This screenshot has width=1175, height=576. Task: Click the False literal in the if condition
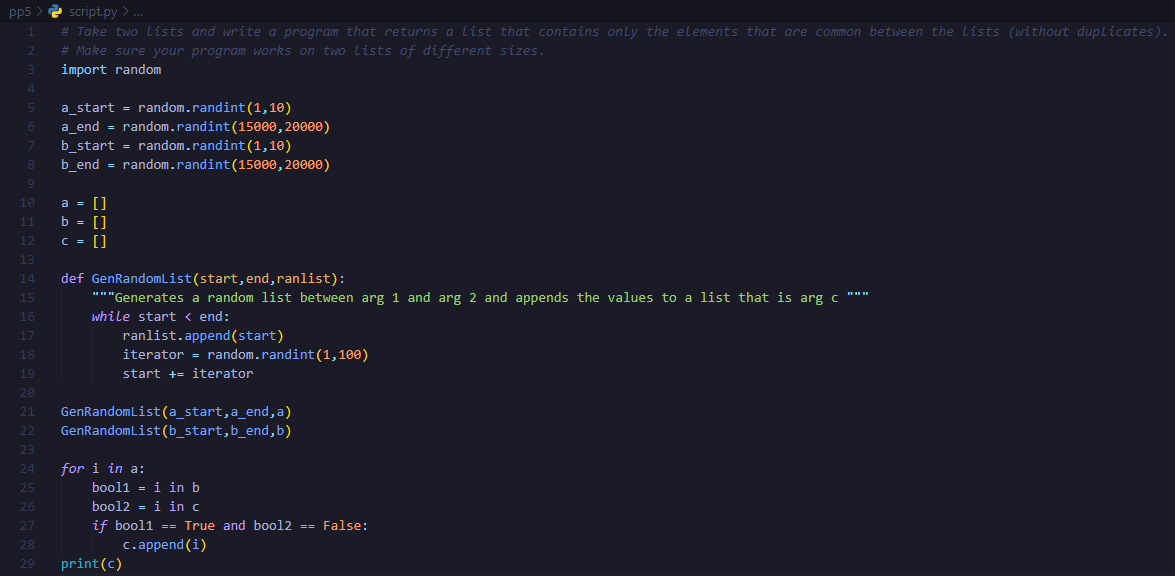pyautogui.click(x=342, y=525)
